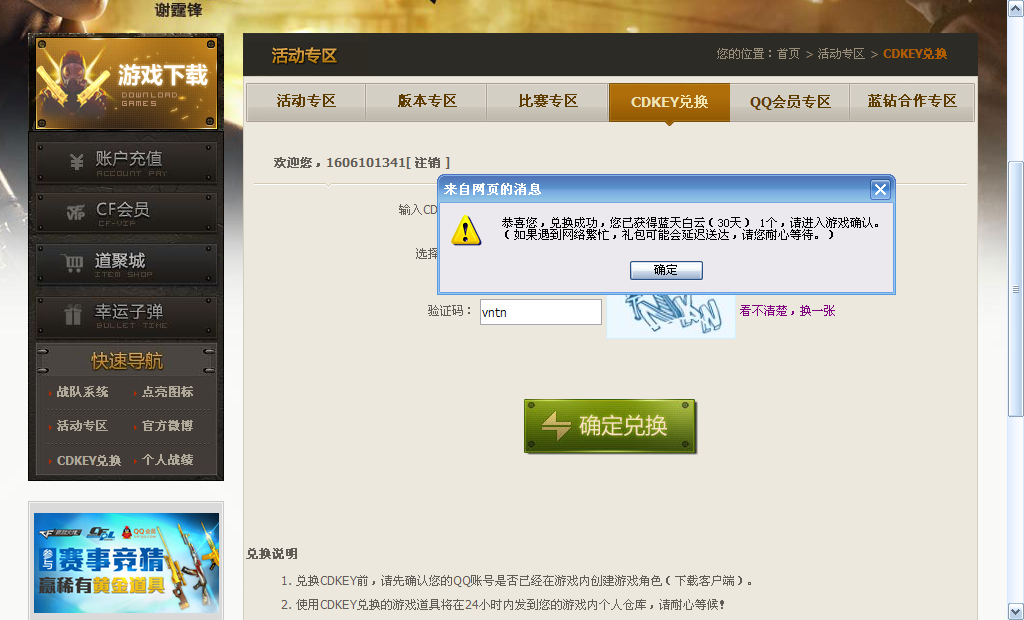Click the captcha image
The image size is (1024, 620).
(x=671, y=315)
